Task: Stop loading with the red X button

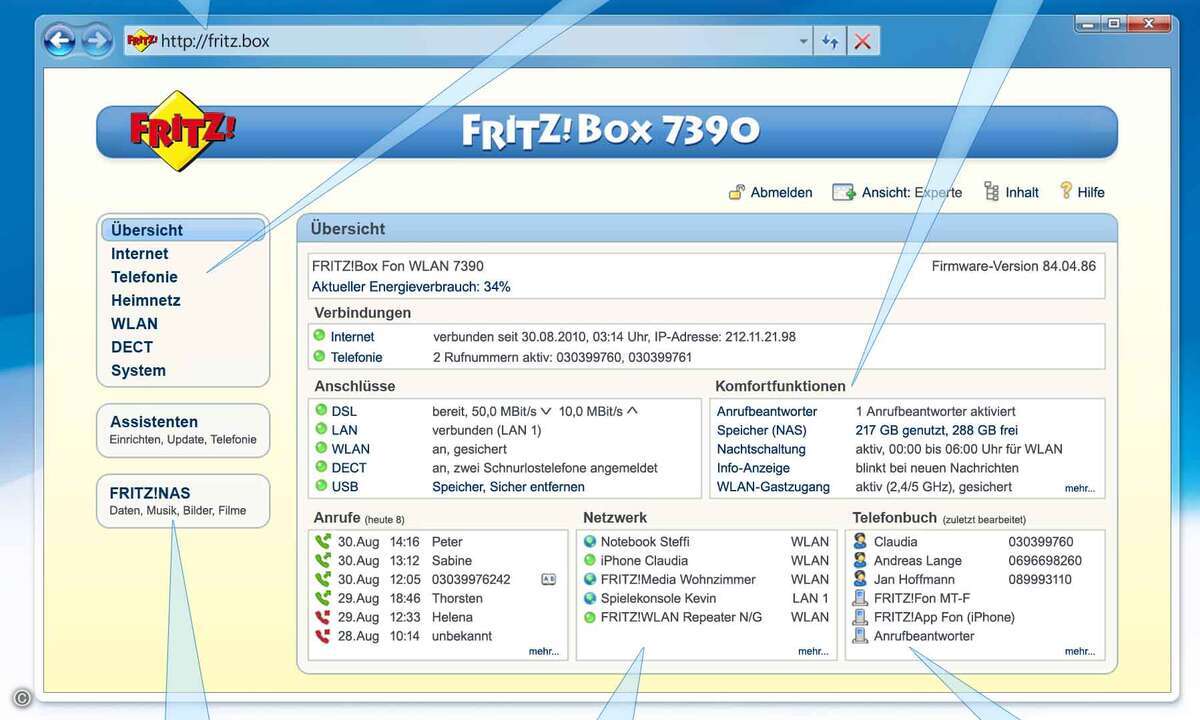Action: (x=863, y=41)
